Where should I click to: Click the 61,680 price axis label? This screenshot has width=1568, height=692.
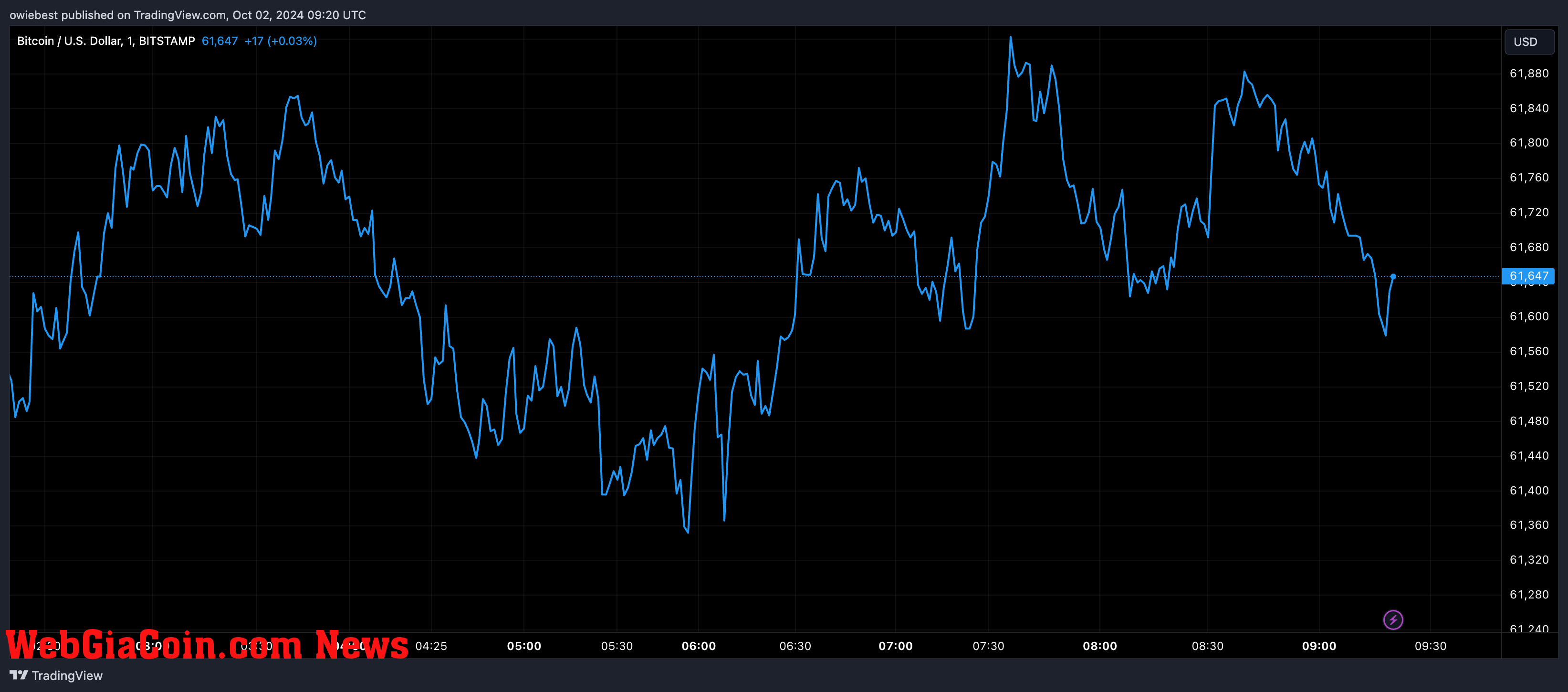point(1529,246)
